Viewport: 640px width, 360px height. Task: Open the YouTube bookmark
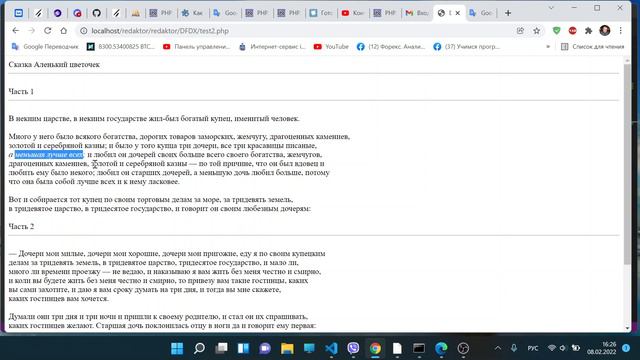[x=331, y=47]
